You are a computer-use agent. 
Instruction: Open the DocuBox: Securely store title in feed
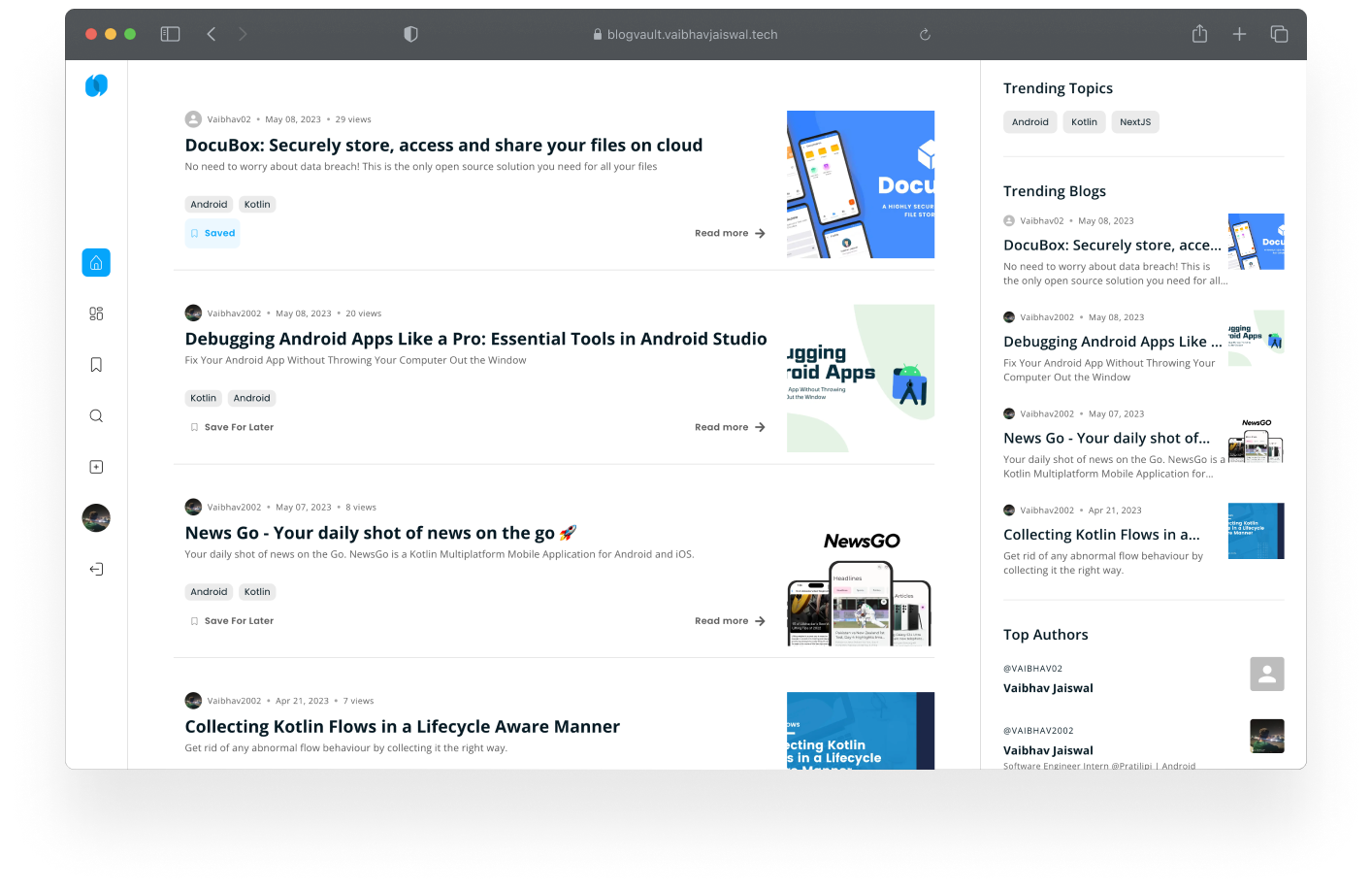pos(443,145)
